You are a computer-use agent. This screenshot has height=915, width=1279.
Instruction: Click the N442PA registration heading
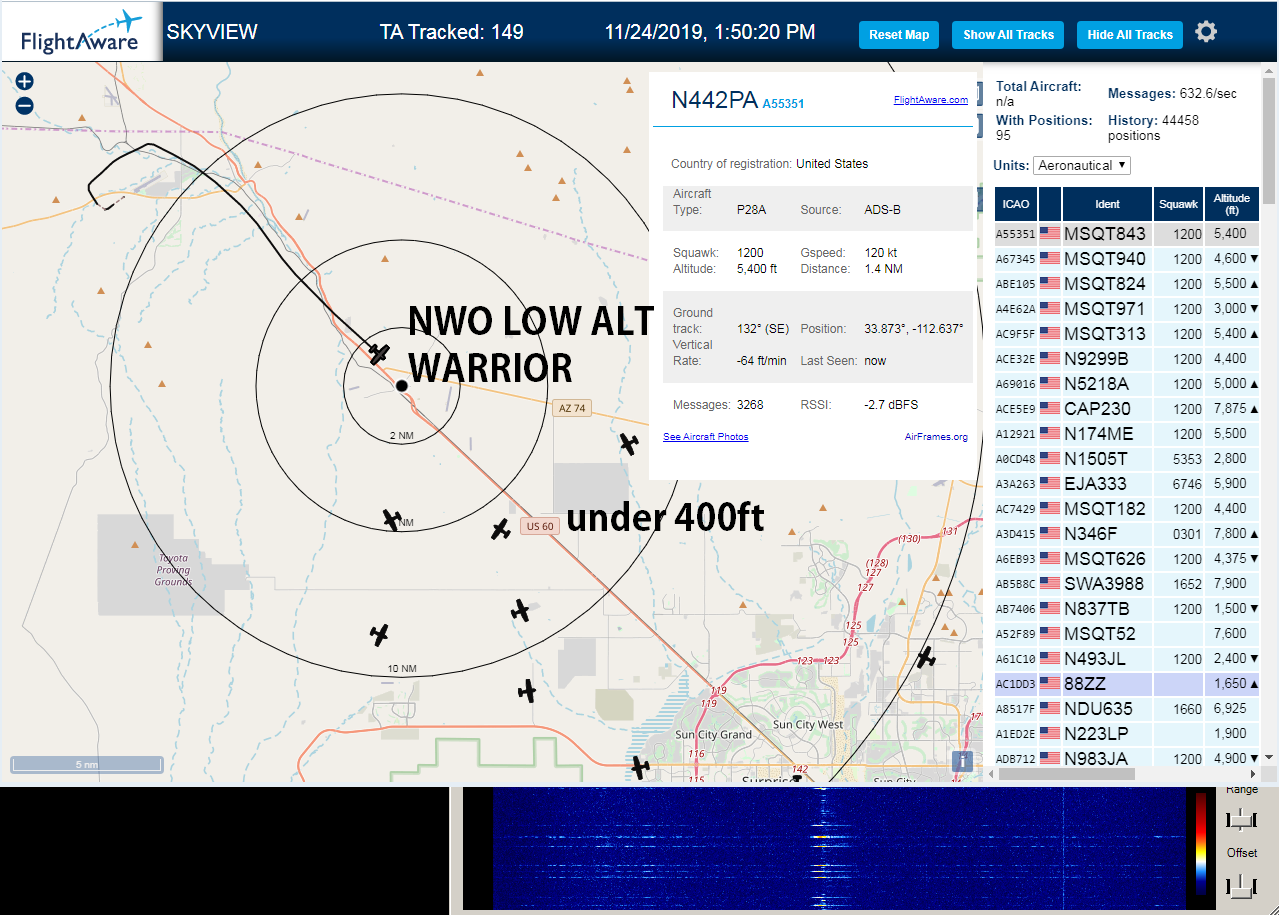tap(714, 100)
